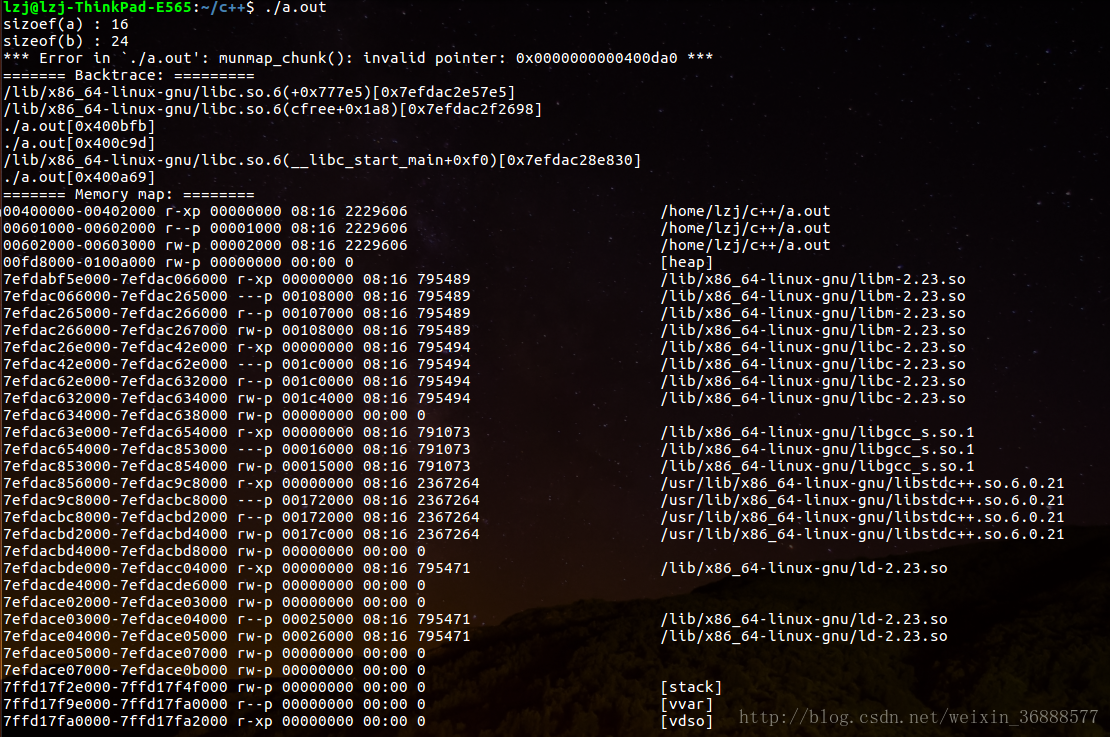The image size is (1110, 737).
Task: Click the 7efdac62e000-7efdac632000 mapping range
Action: coord(115,382)
